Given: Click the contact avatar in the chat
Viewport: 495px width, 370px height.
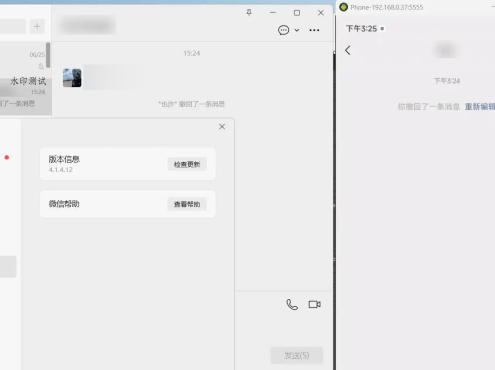Looking at the screenshot, I should coord(72,78).
